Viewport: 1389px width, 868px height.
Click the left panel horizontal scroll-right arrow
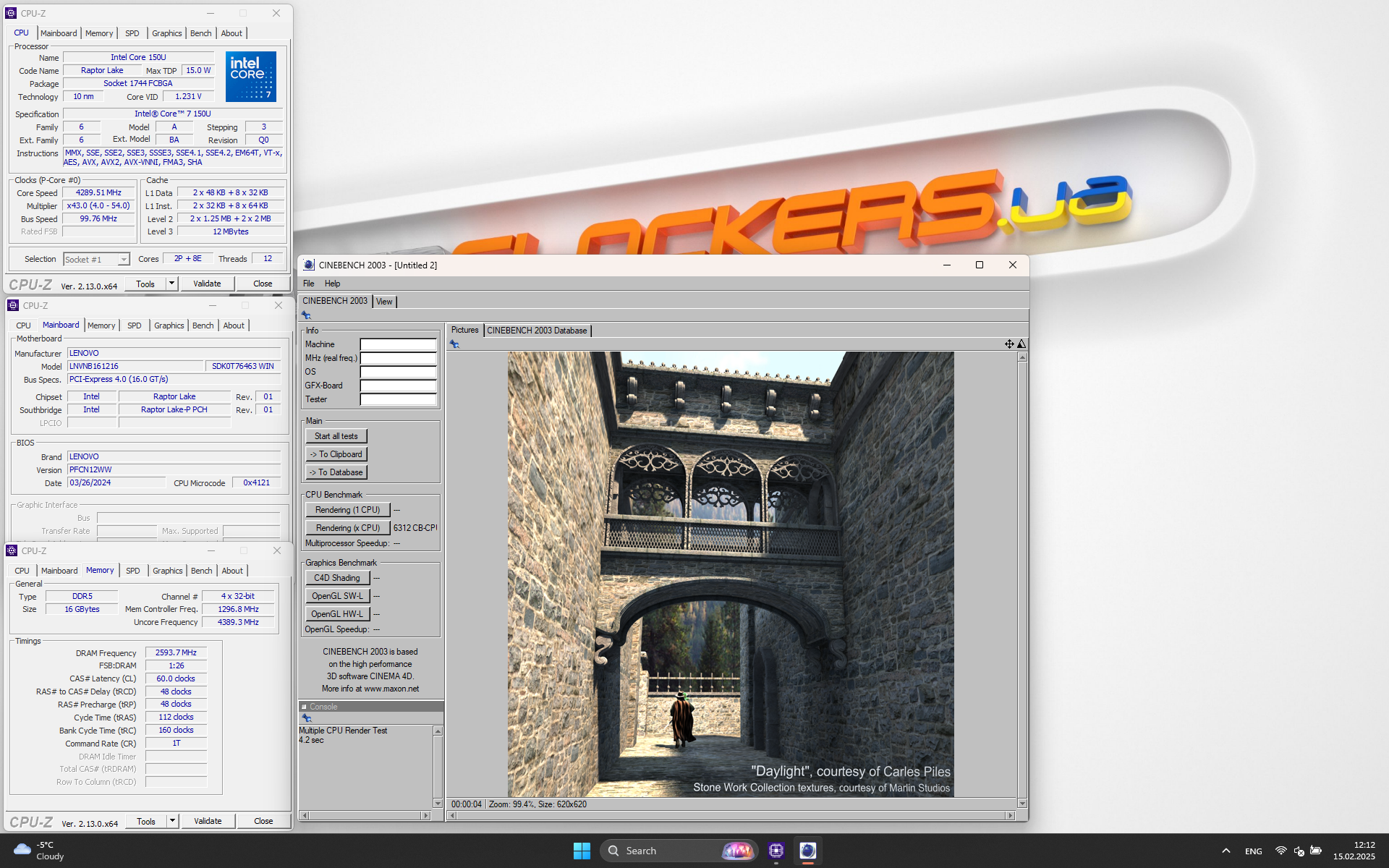click(425, 815)
